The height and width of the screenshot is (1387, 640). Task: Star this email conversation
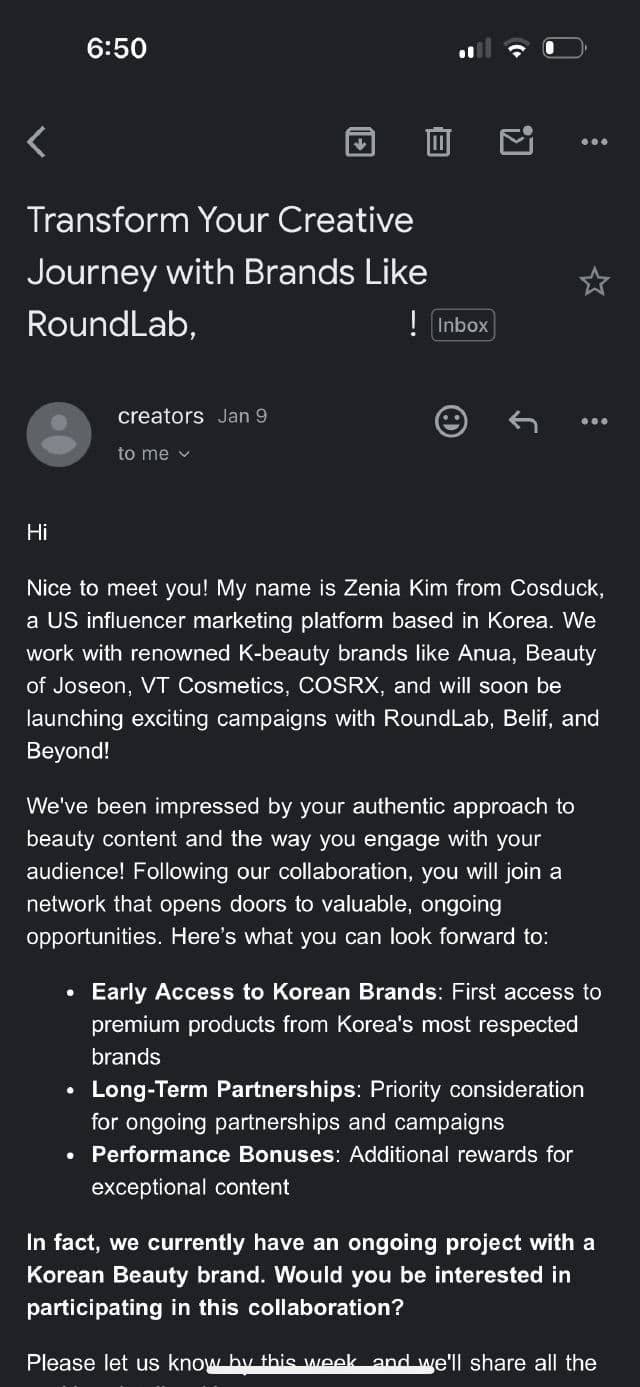click(x=594, y=282)
